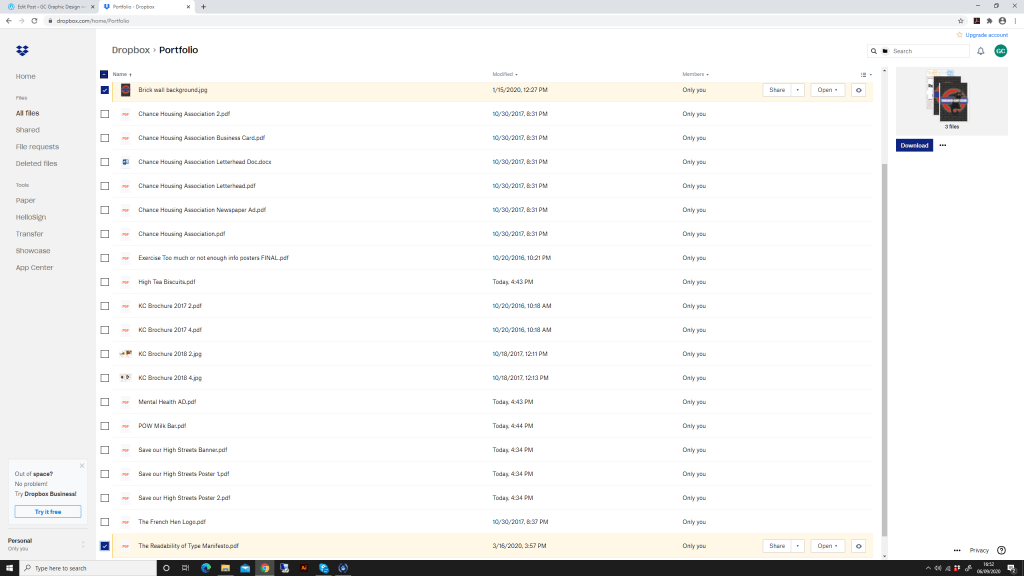
Task: Click the blue Download button
Action: point(914,145)
